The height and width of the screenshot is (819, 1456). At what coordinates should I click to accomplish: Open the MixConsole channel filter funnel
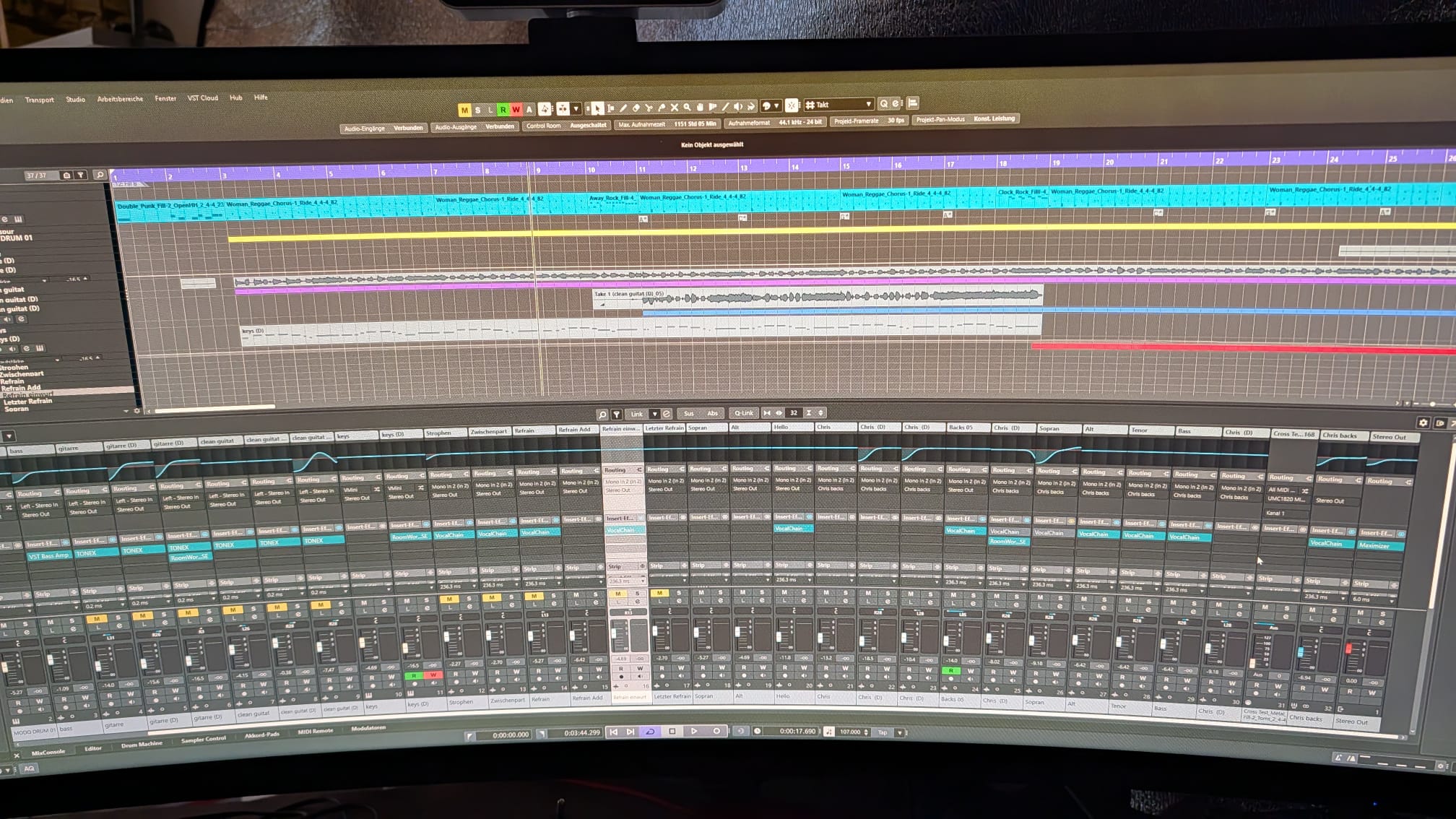coord(616,415)
